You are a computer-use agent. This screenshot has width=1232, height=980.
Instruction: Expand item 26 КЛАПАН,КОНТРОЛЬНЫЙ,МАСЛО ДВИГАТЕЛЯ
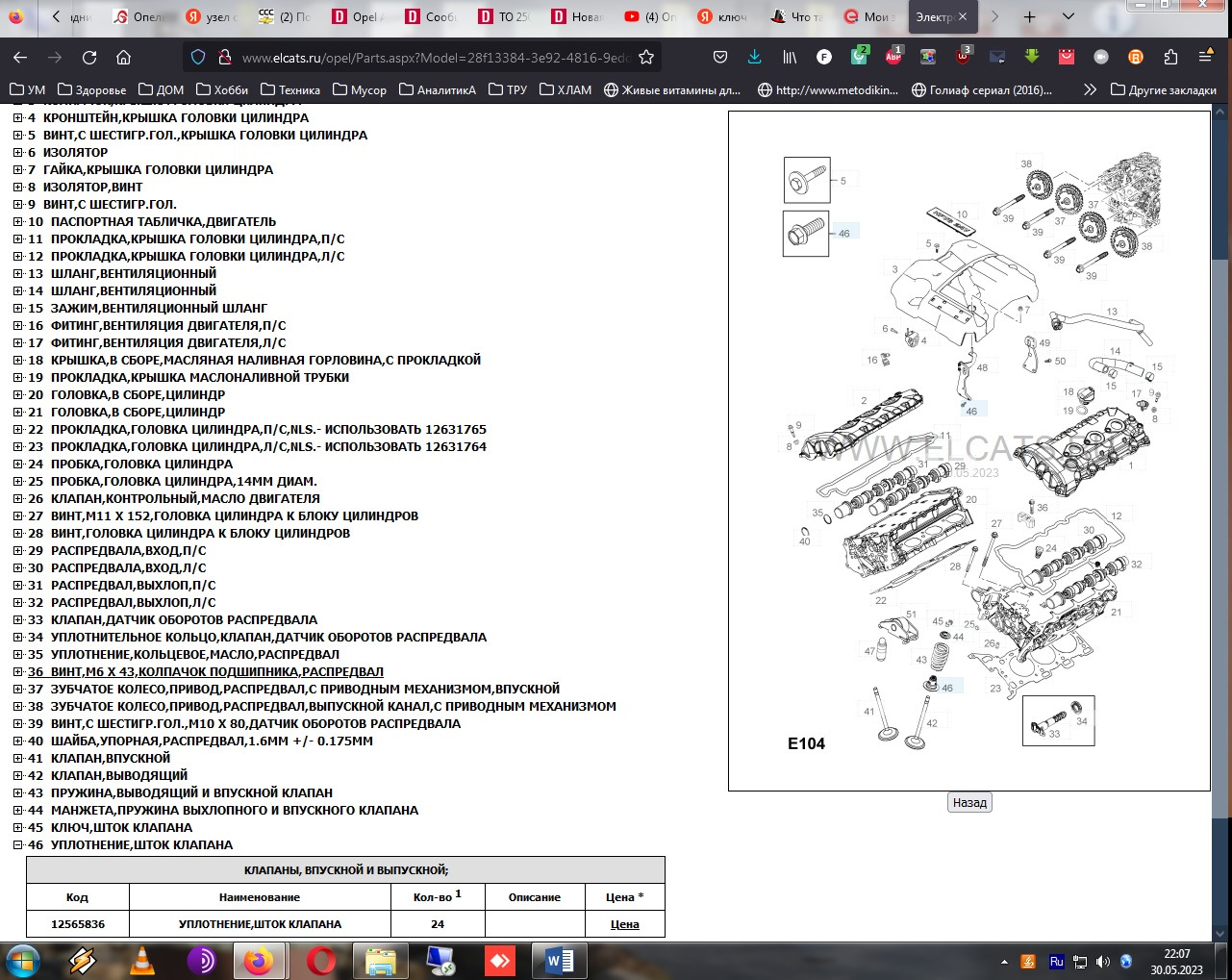[x=17, y=498]
